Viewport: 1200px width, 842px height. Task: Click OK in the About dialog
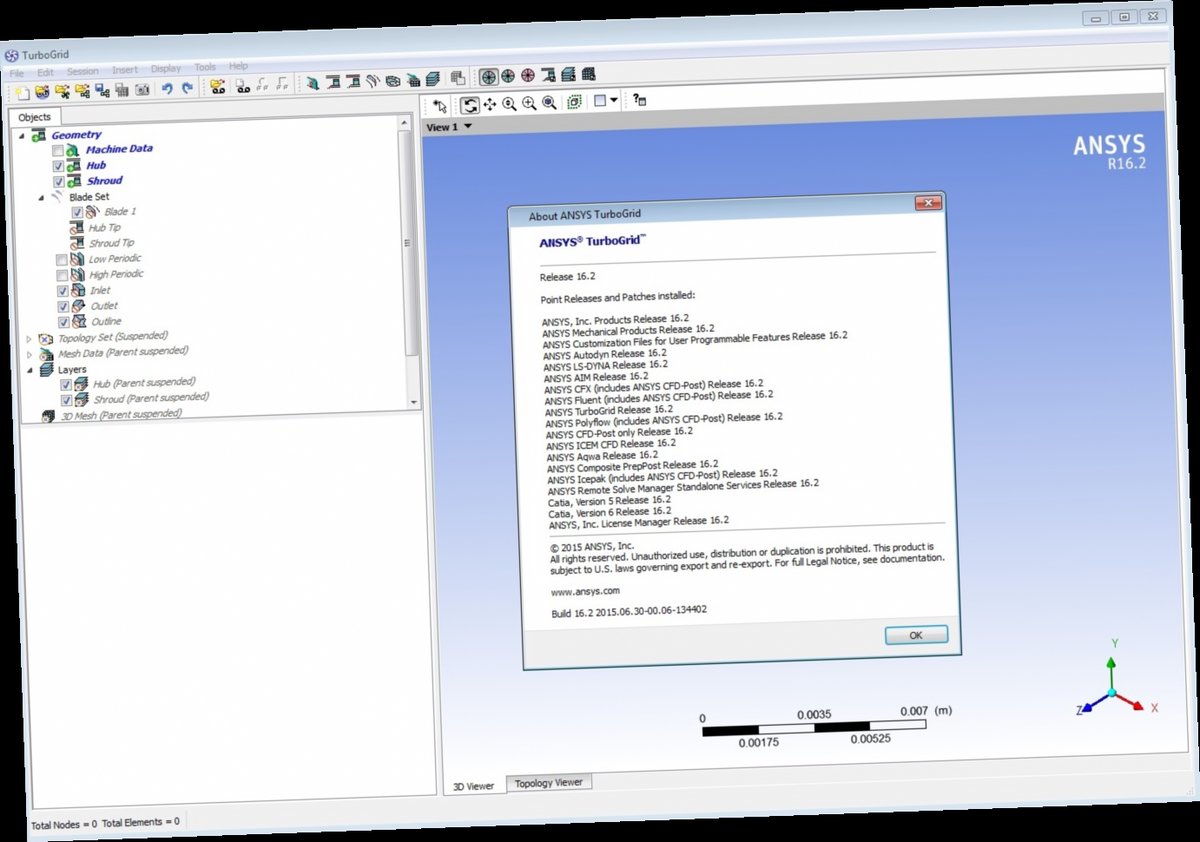[916, 635]
